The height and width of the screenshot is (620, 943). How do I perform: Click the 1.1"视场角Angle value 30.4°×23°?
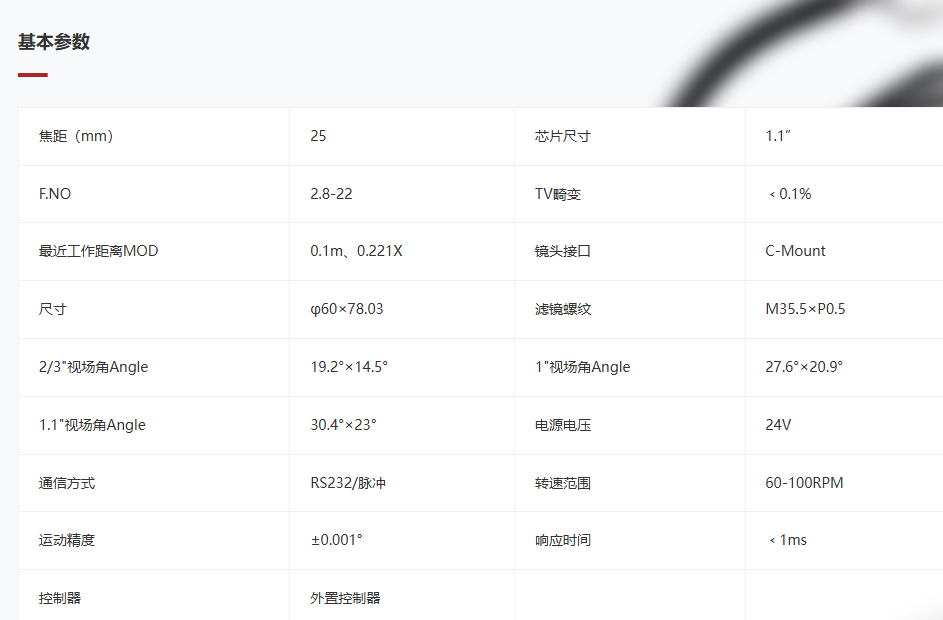pyautogui.click(x=343, y=425)
